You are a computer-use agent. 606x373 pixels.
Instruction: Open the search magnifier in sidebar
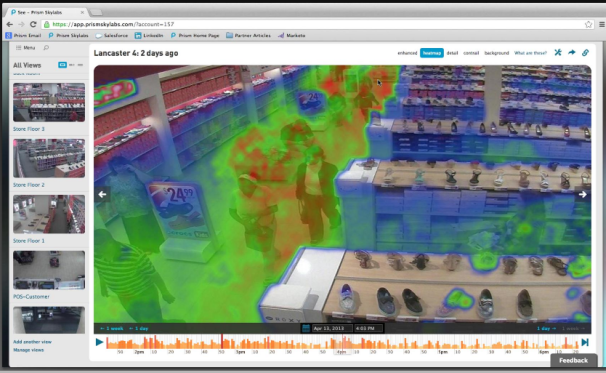46,48
